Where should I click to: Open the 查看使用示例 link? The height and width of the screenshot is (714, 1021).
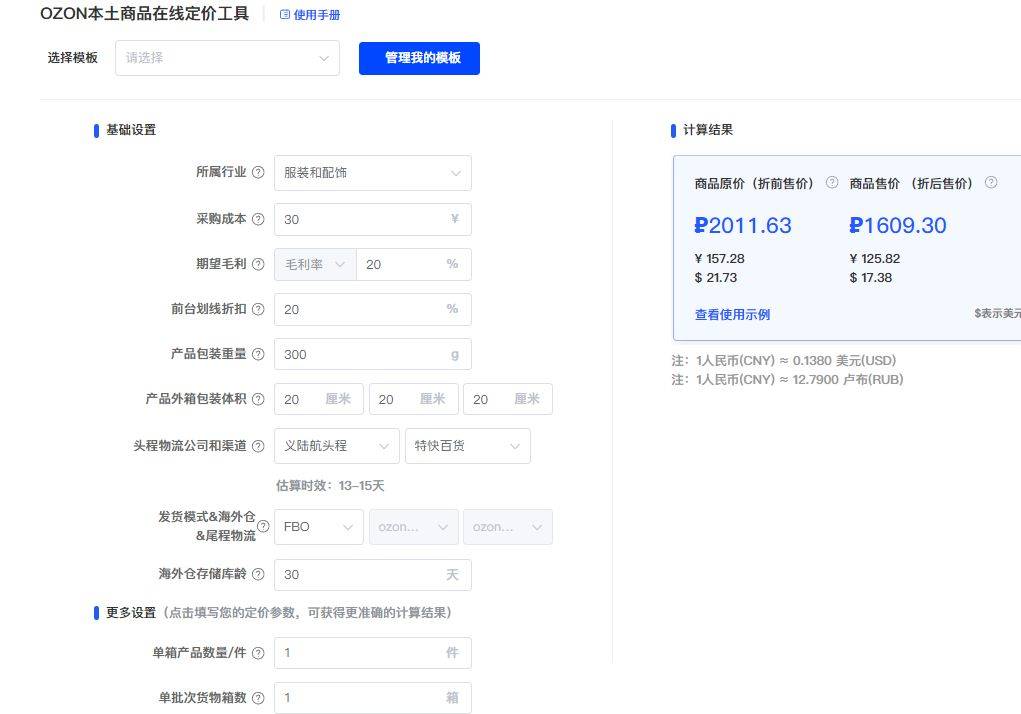732,314
